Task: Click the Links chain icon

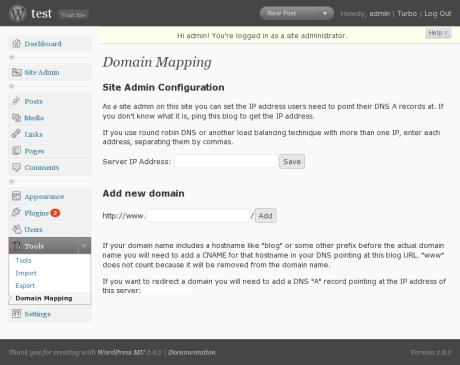Action: (16, 134)
